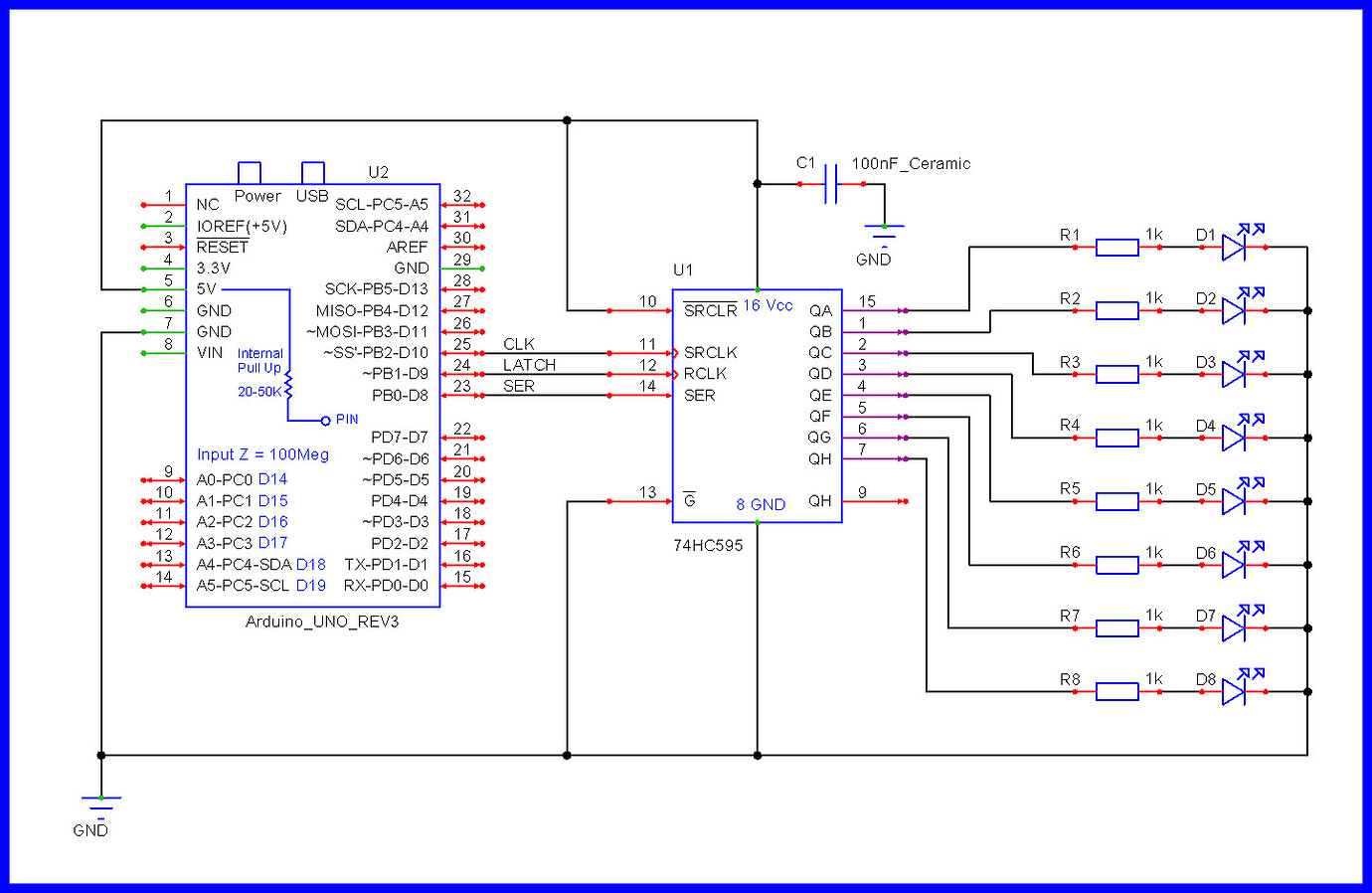Screen dimensions: 1372x893
Task: Click the PIN node circle on D10 line
Action: [x=326, y=419]
